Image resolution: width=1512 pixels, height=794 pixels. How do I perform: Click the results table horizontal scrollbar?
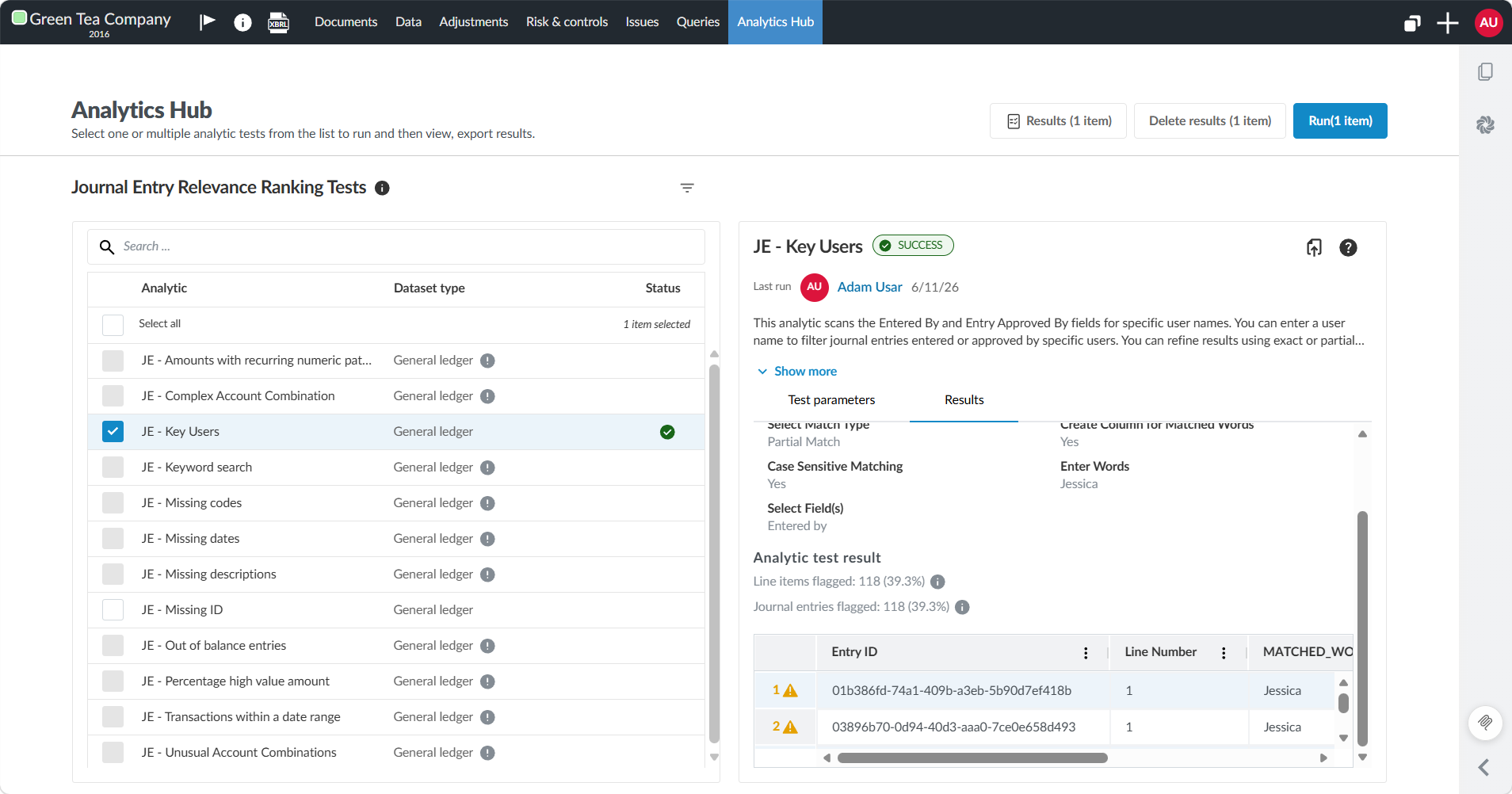pyautogui.click(x=972, y=758)
